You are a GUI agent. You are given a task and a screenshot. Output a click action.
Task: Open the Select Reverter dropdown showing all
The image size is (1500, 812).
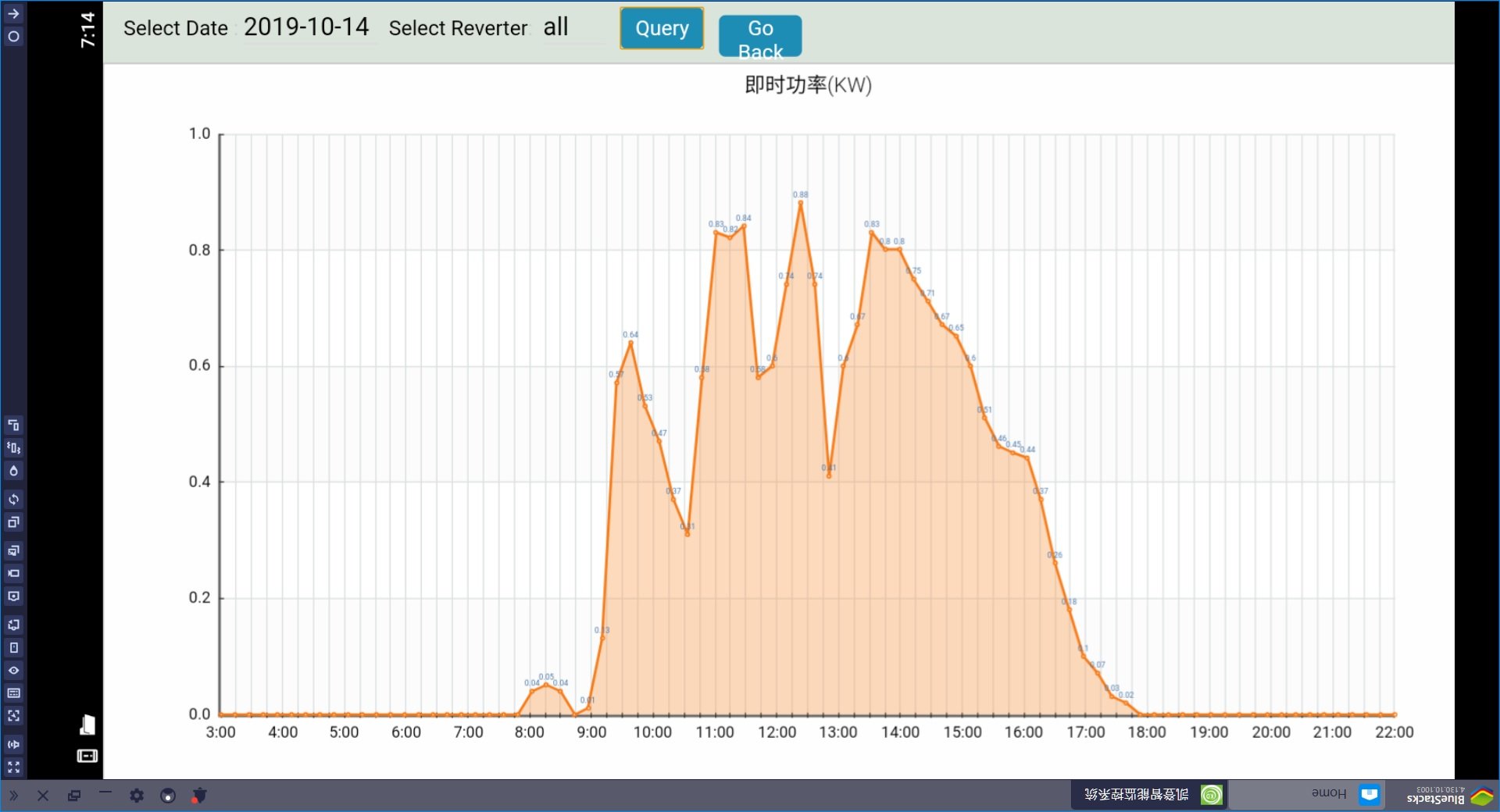(573, 27)
